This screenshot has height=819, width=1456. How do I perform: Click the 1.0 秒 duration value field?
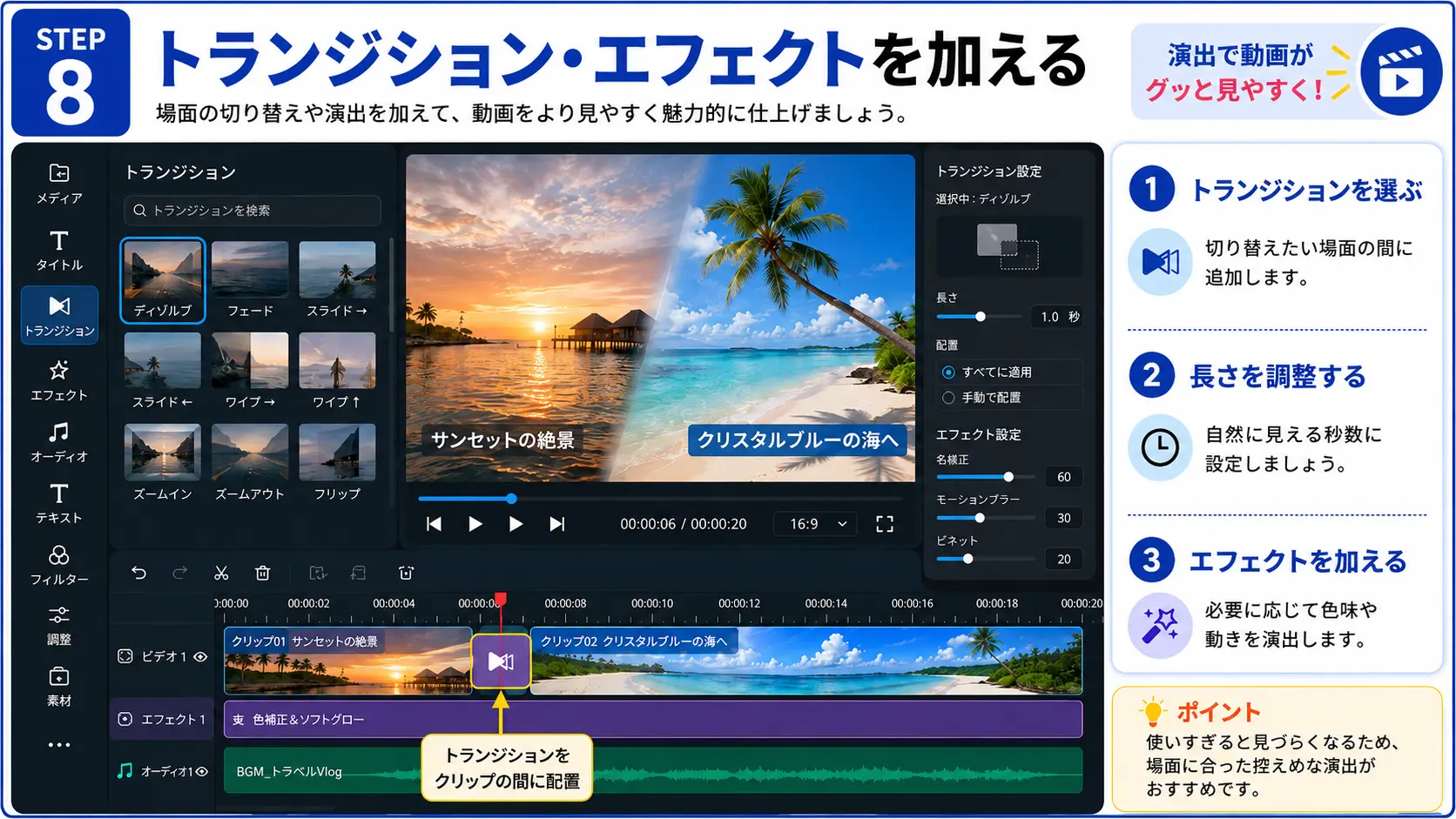click(x=1057, y=317)
